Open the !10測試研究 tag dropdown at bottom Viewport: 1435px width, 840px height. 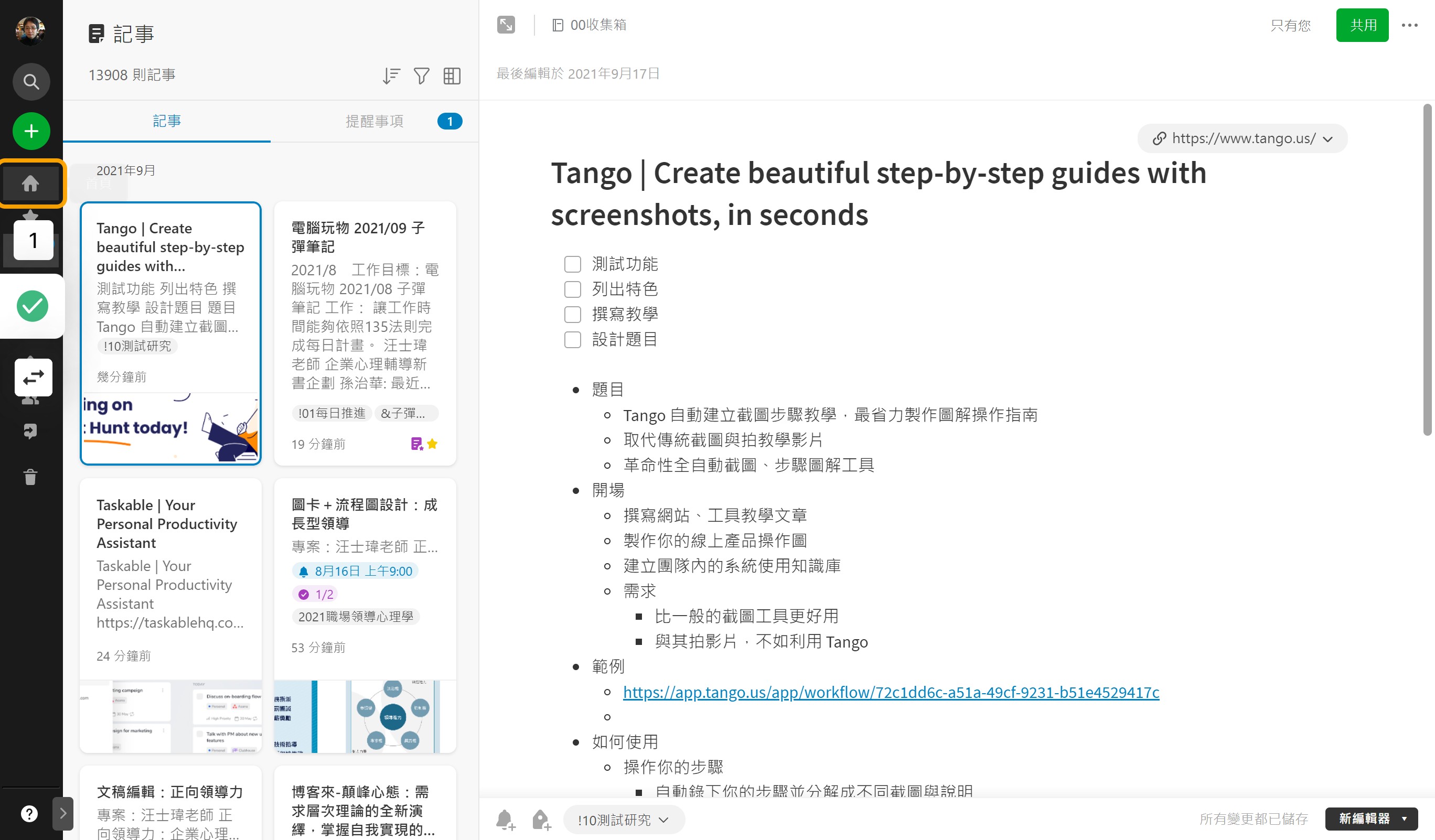coord(624,820)
